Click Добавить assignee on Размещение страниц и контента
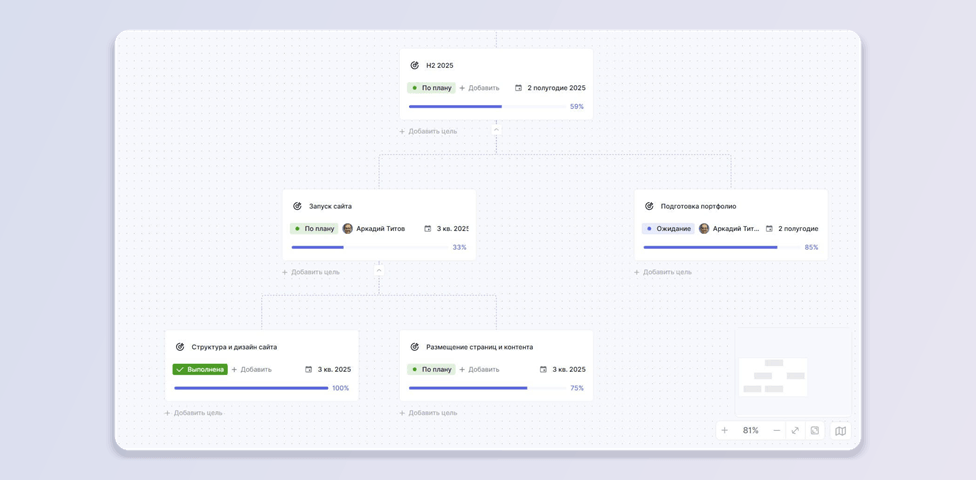The height and width of the screenshot is (480, 976). click(x=479, y=369)
